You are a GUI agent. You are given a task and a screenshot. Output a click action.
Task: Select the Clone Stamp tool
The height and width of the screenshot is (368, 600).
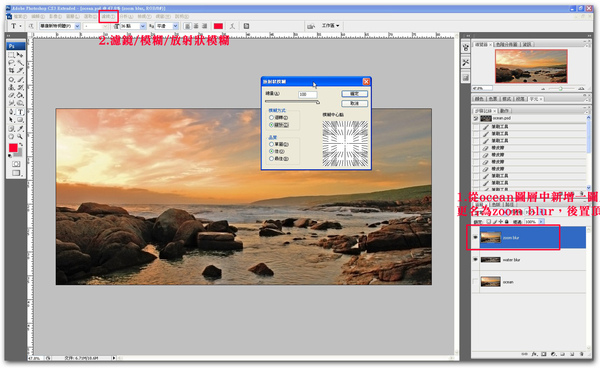coord(11,87)
